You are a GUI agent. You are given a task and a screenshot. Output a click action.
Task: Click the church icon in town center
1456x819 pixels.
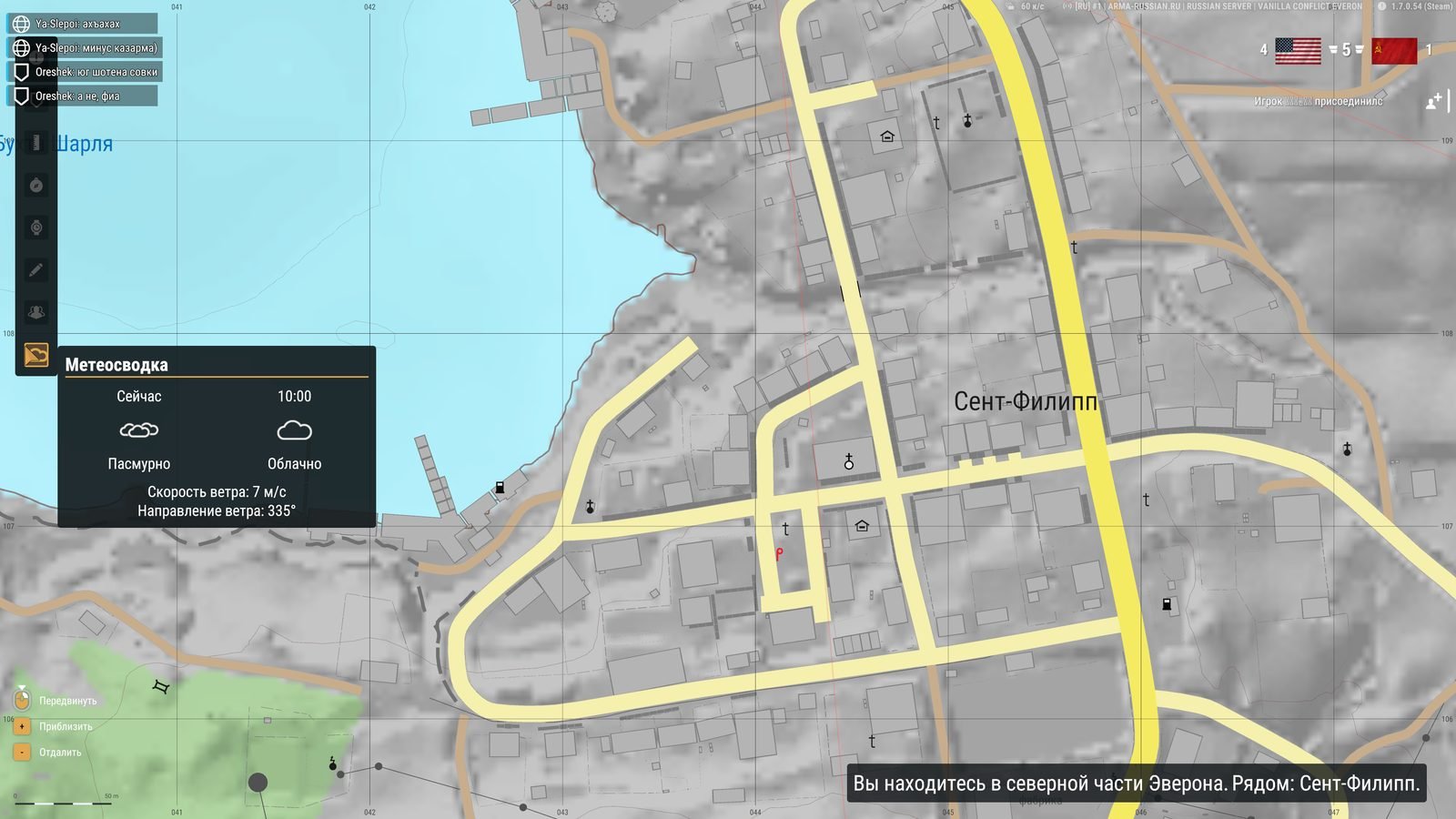pos(849,462)
